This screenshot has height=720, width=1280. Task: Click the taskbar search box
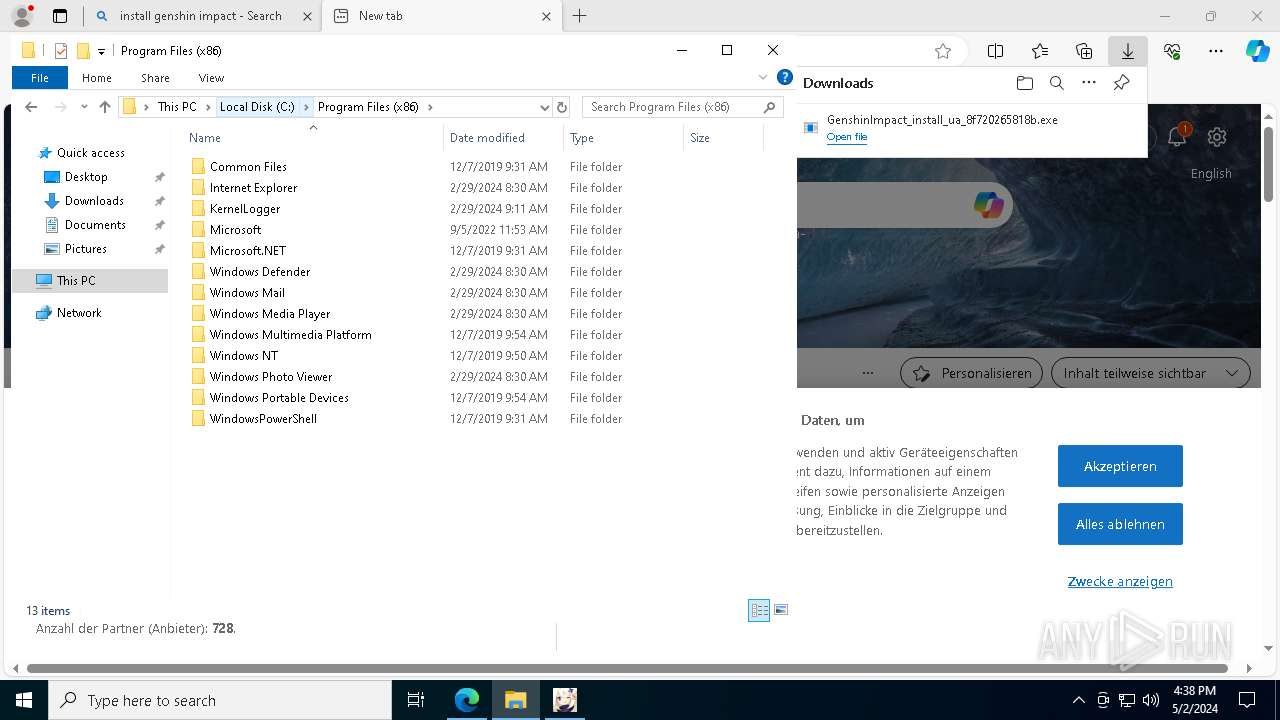click(x=220, y=700)
